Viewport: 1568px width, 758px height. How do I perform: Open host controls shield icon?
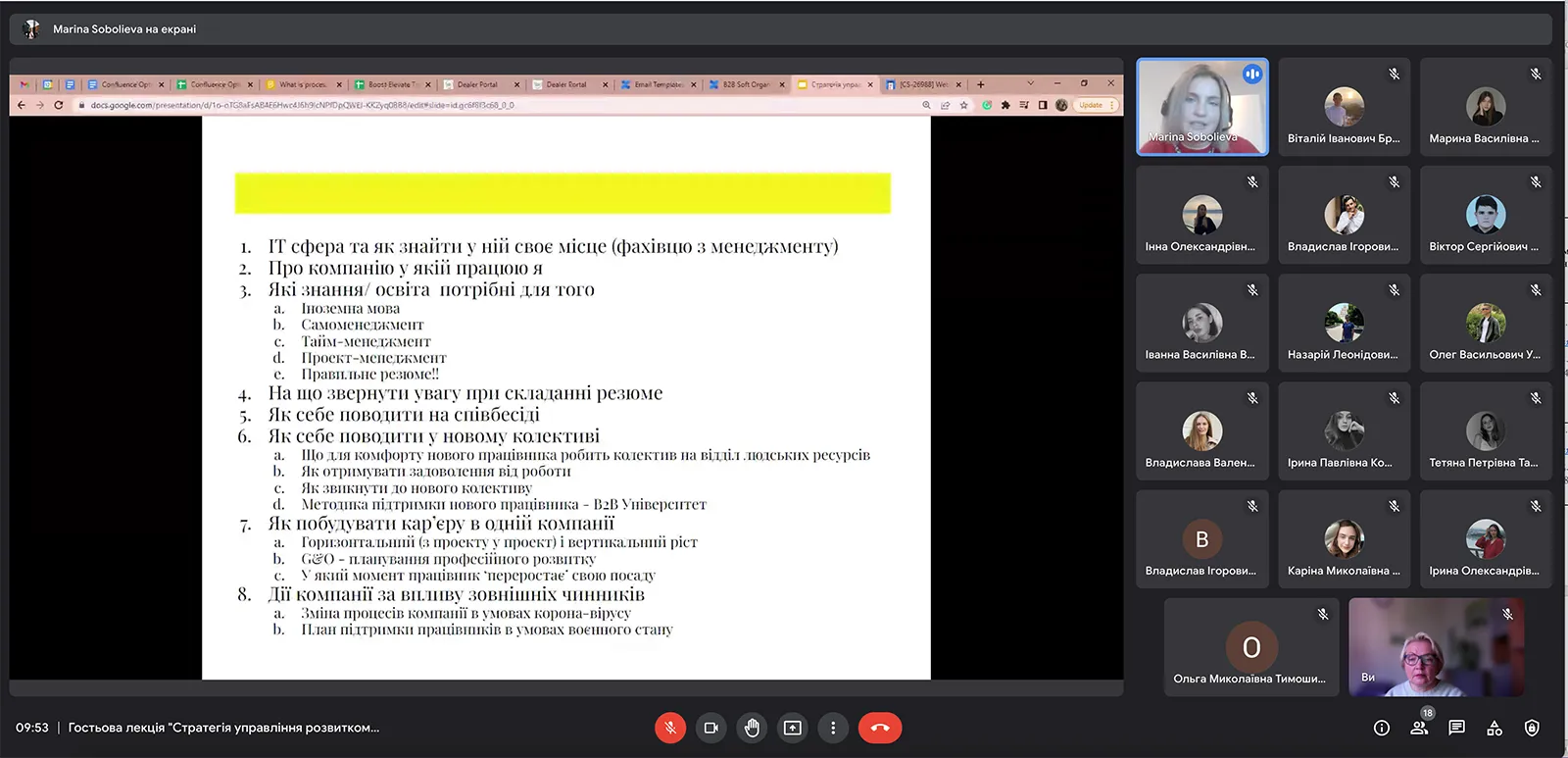pyautogui.click(x=1532, y=728)
